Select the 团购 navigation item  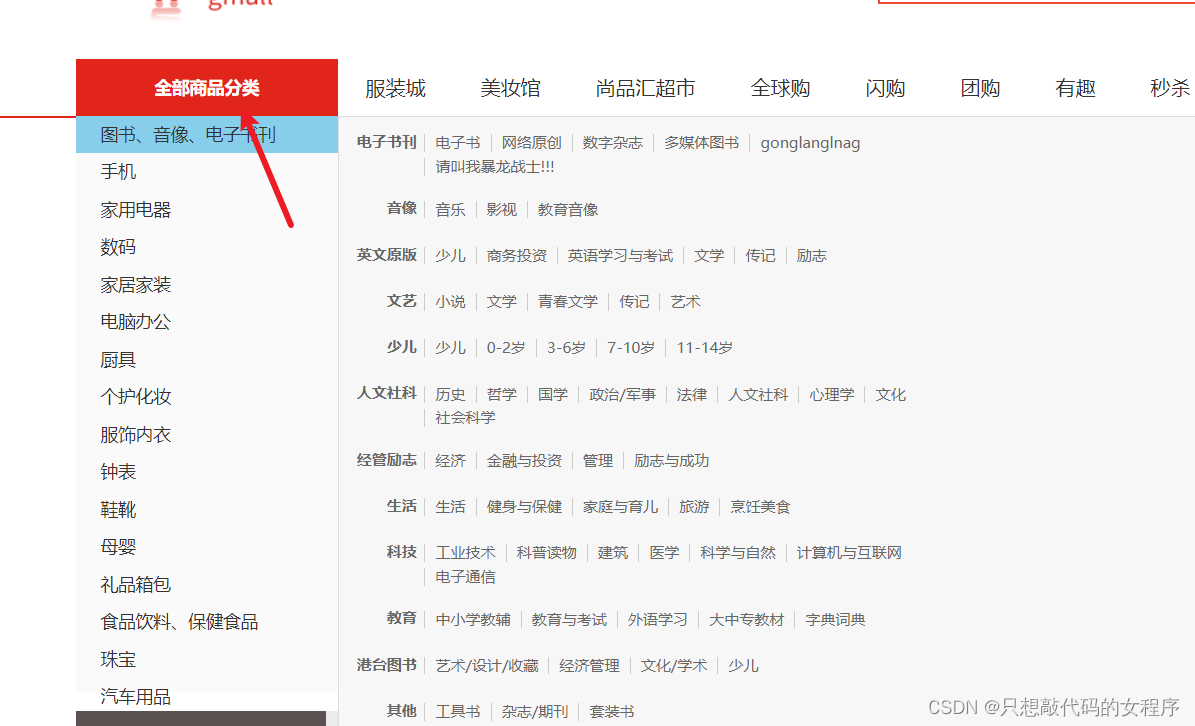coord(980,88)
